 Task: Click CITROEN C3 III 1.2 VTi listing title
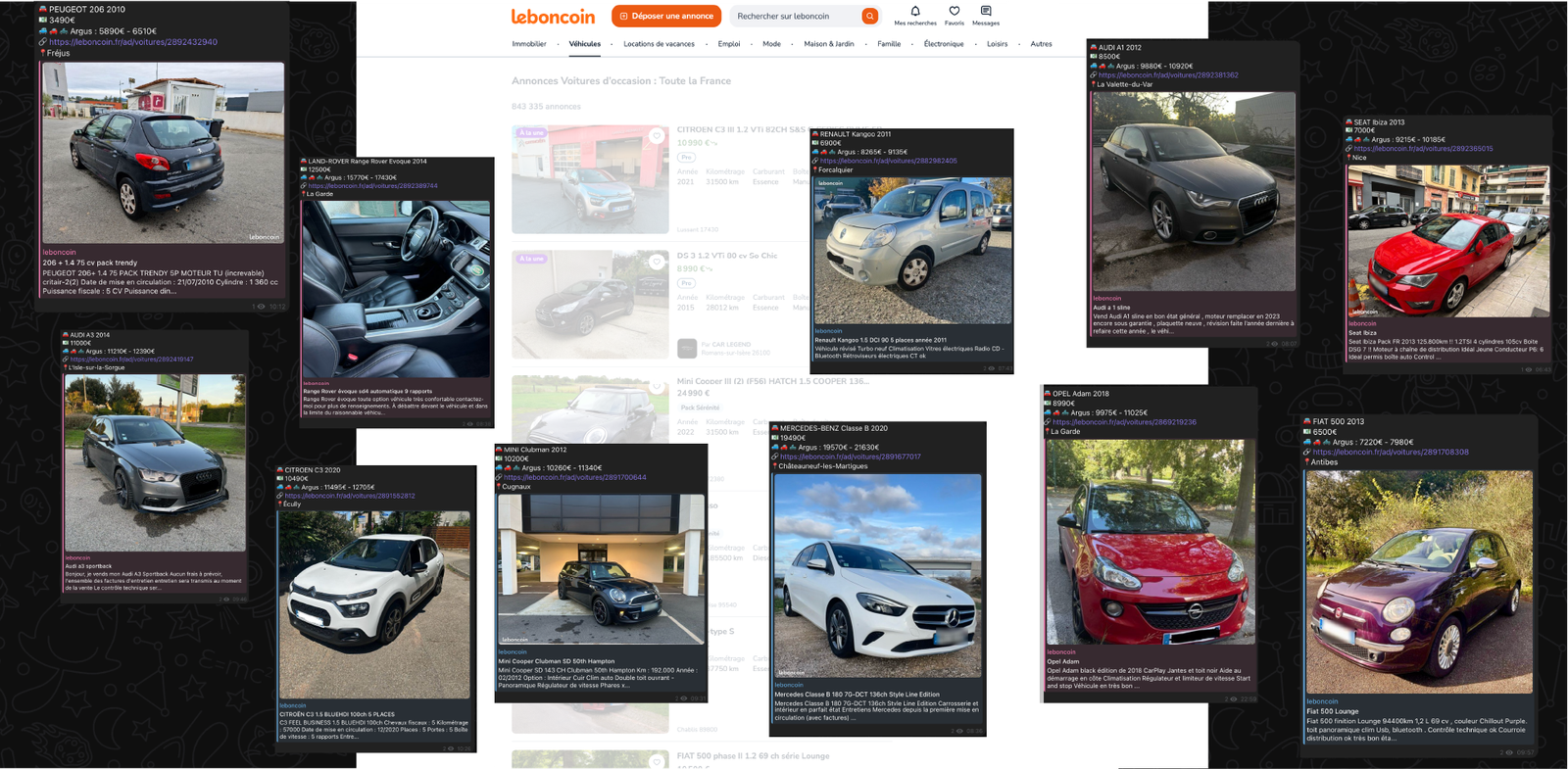pos(742,129)
